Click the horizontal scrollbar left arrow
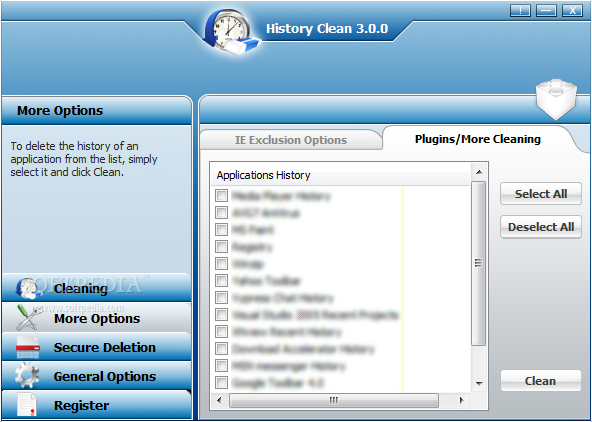Screen dimensions: 592x422 click(x=220, y=400)
